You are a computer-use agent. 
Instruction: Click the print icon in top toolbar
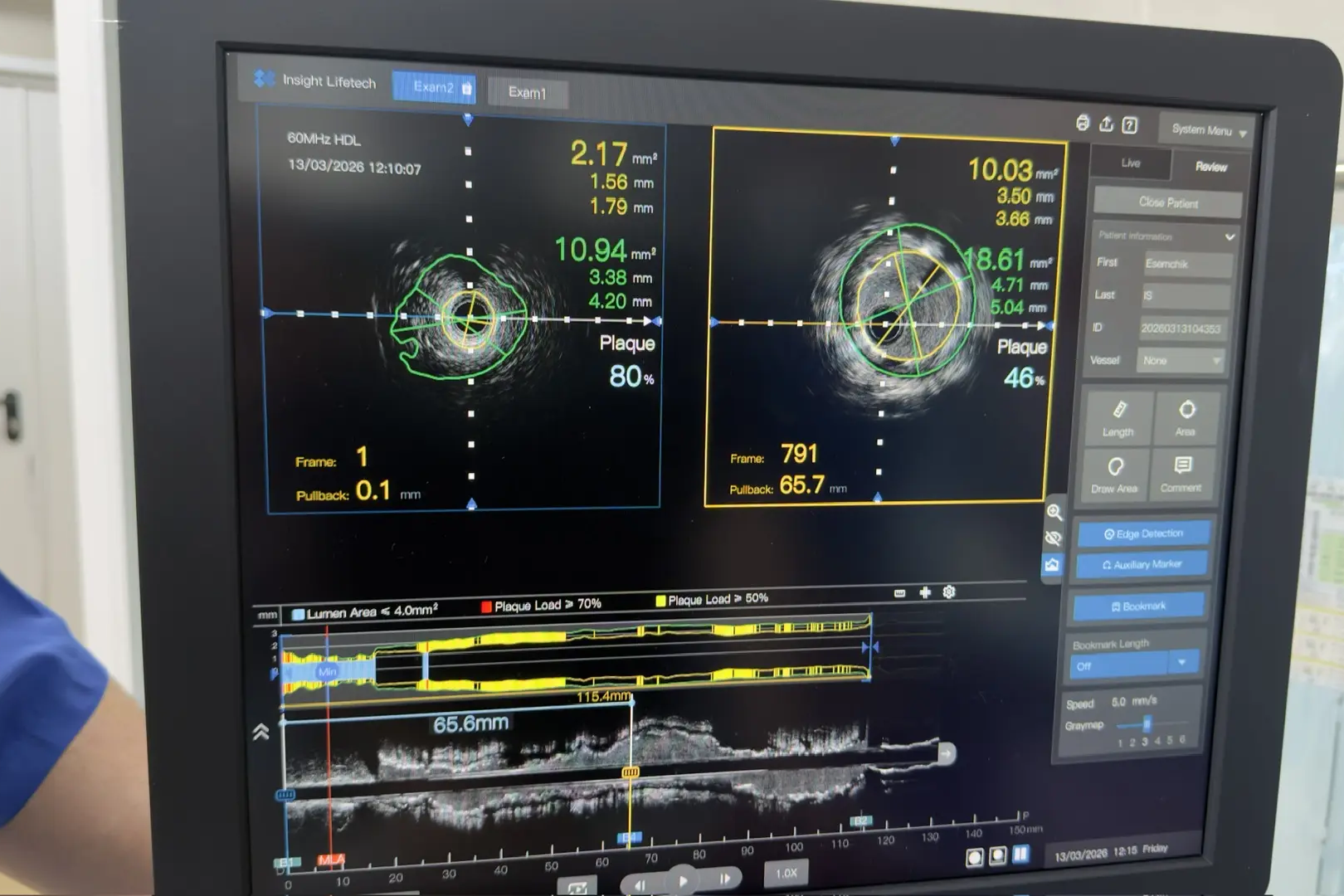coord(1083,124)
